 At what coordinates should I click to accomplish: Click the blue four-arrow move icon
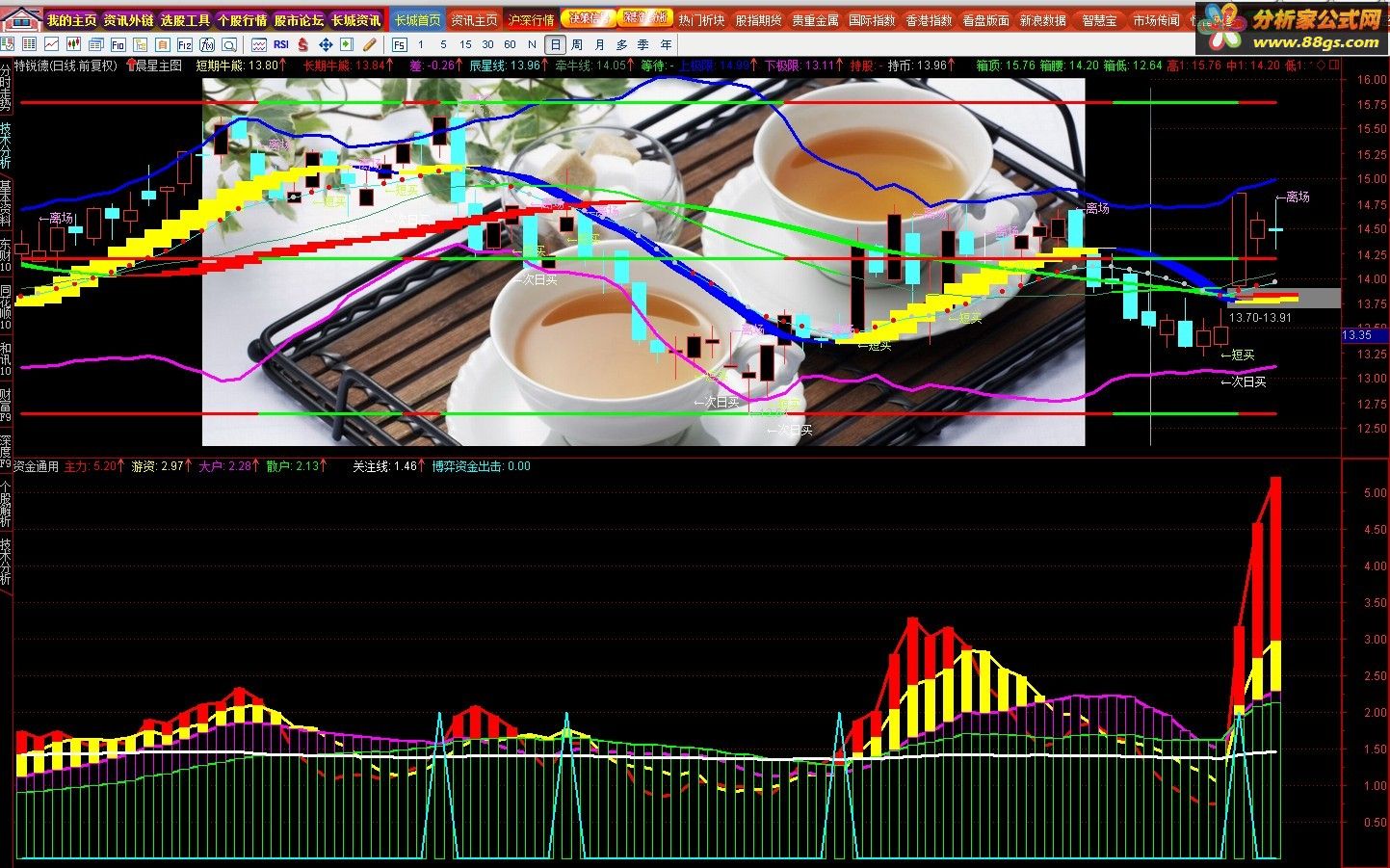[326, 44]
